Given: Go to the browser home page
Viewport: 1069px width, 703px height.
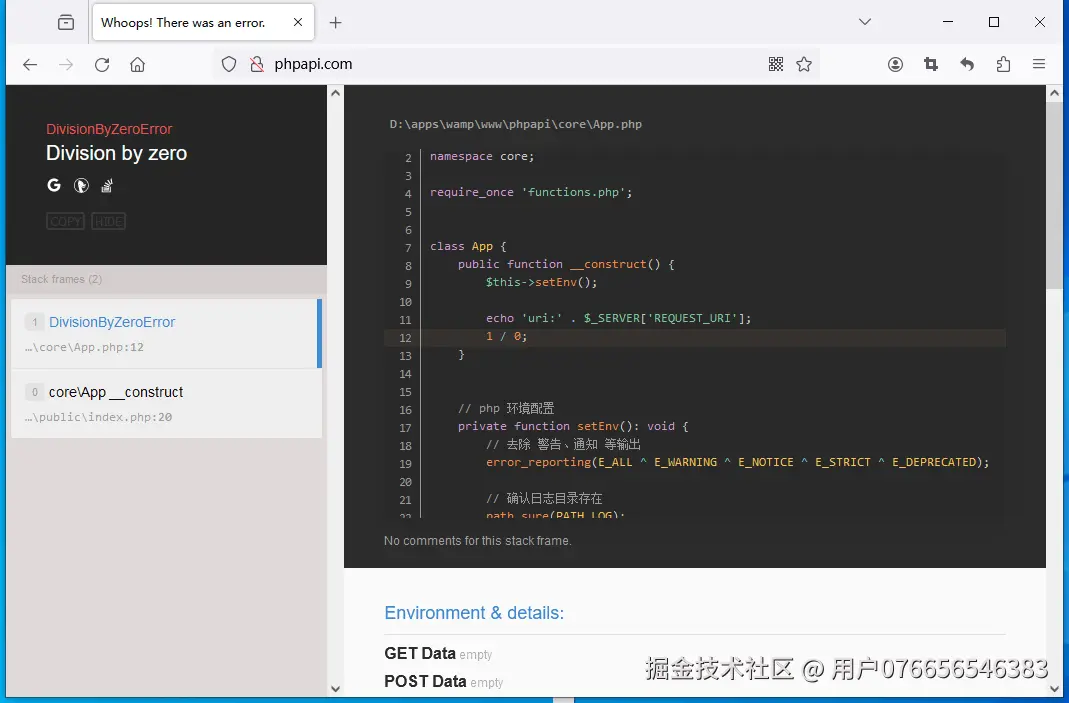Looking at the screenshot, I should [137, 64].
